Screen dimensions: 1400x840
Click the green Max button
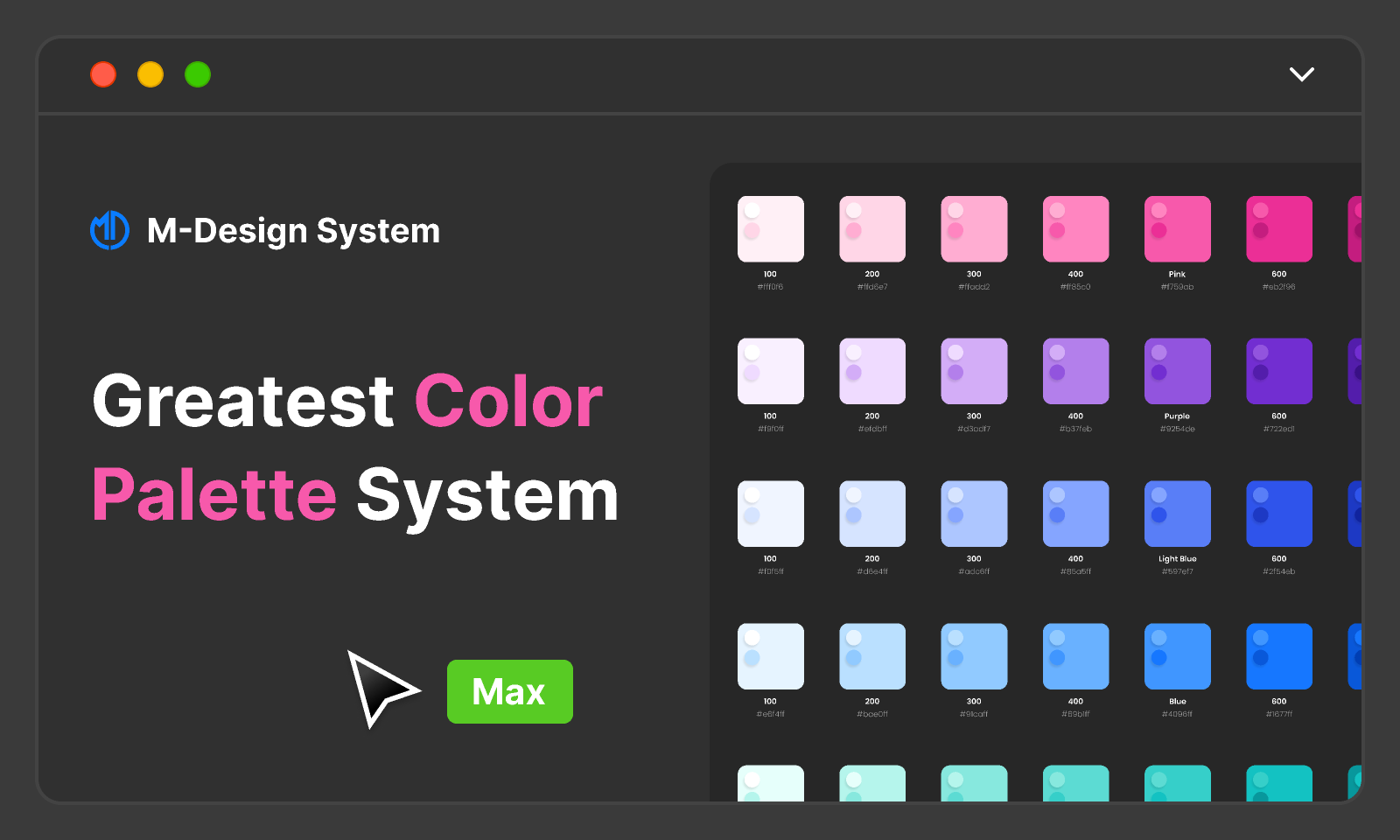(509, 692)
